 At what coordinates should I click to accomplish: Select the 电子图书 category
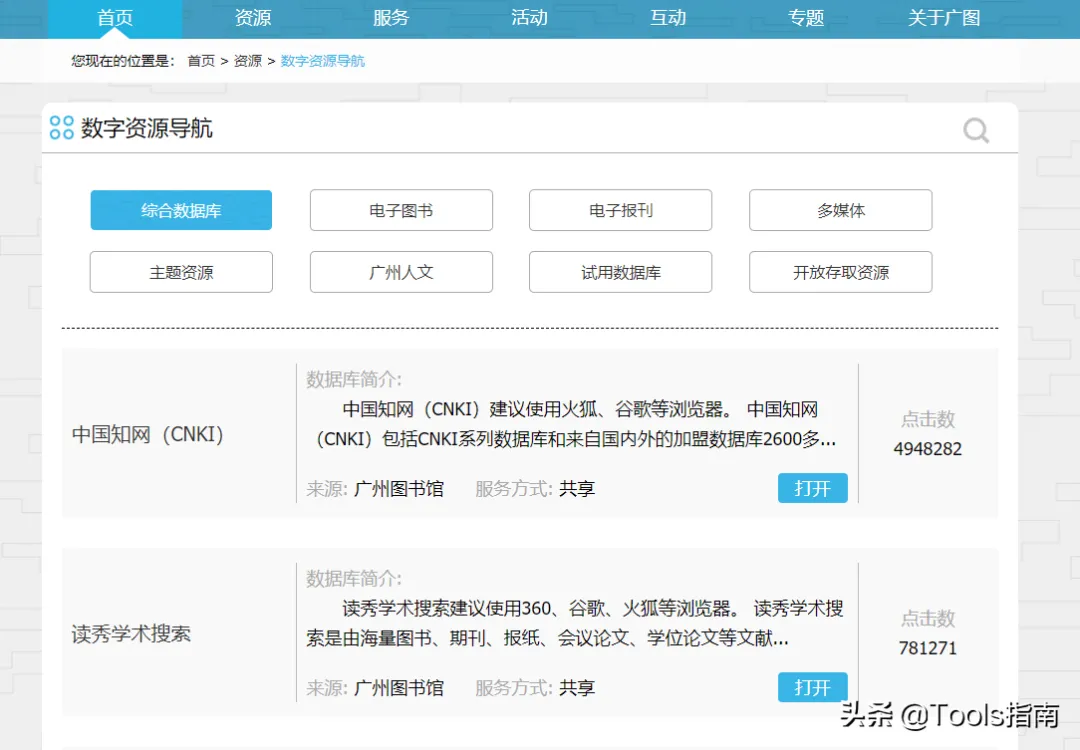pos(401,210)
